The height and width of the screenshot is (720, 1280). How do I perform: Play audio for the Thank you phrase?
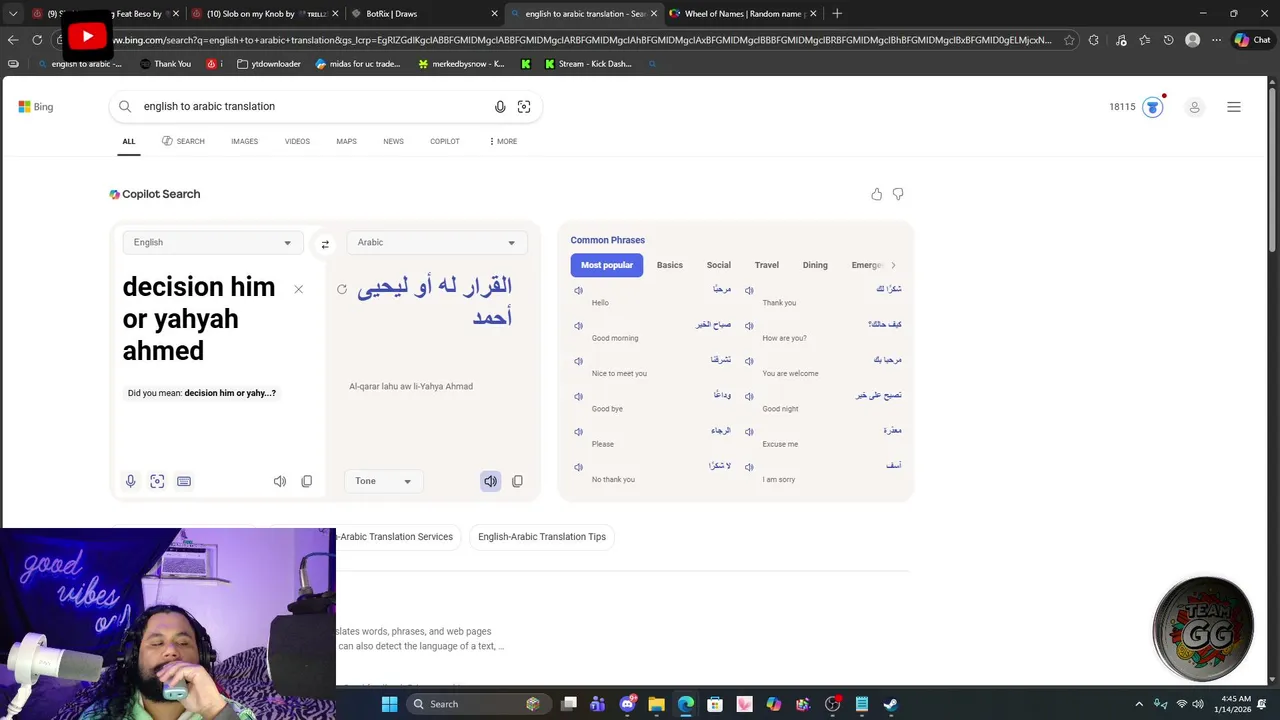749,290
